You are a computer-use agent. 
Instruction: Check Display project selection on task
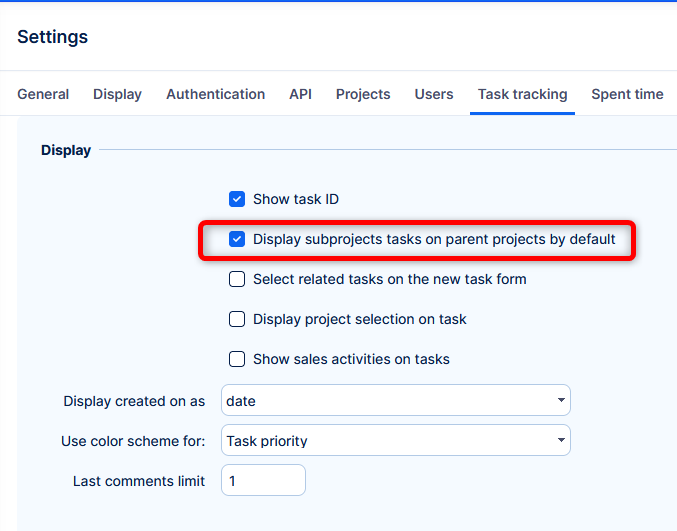tap(237, 319)
